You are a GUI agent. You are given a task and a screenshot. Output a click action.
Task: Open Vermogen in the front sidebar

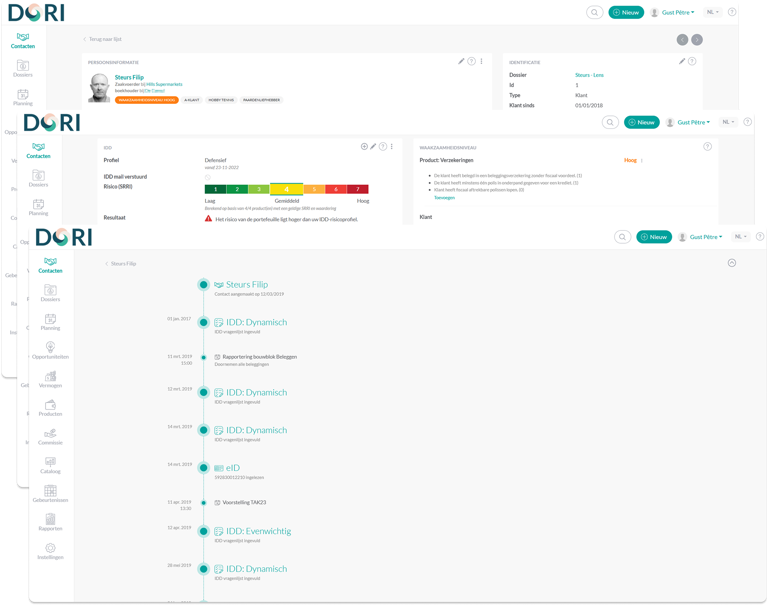pyautogui.click(x=50, y=378)
